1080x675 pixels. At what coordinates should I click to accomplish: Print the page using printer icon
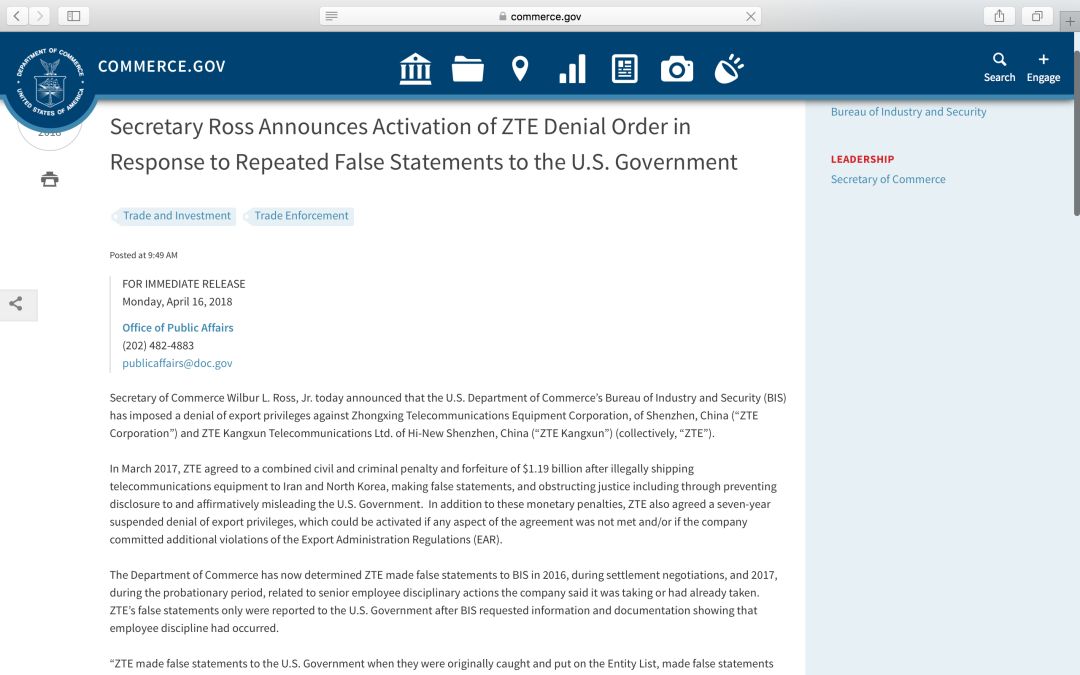pos(50,179)
